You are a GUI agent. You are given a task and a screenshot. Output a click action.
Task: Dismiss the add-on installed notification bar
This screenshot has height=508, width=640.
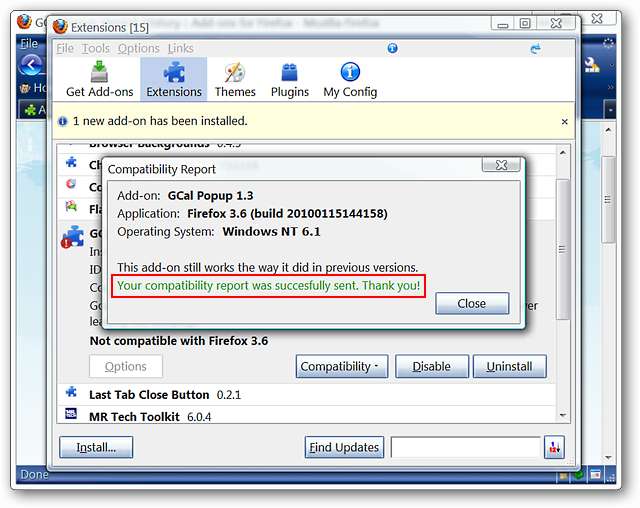pyautogui.click(x=564, y=122)
